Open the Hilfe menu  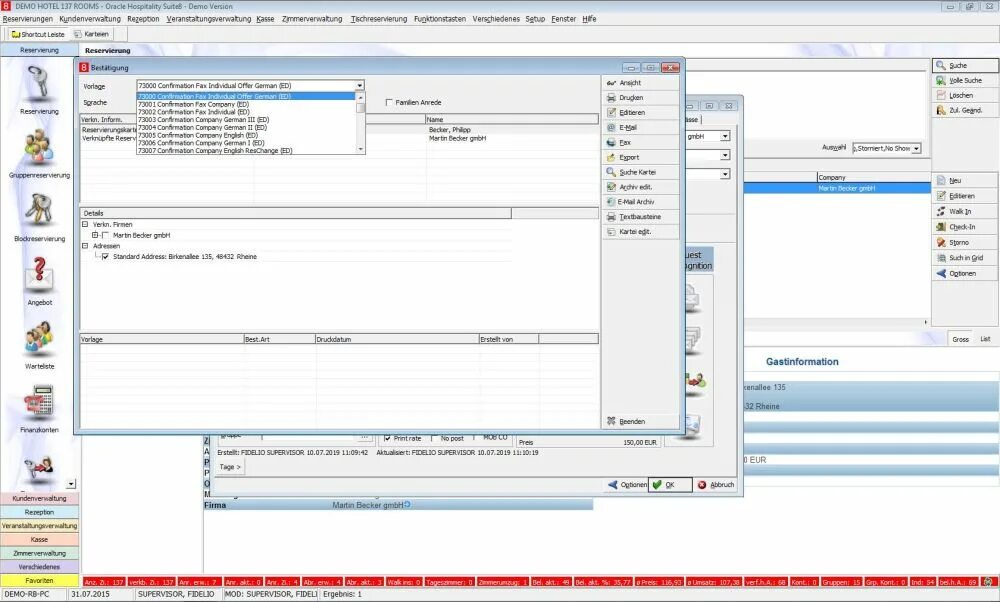(x=589, y=19)
